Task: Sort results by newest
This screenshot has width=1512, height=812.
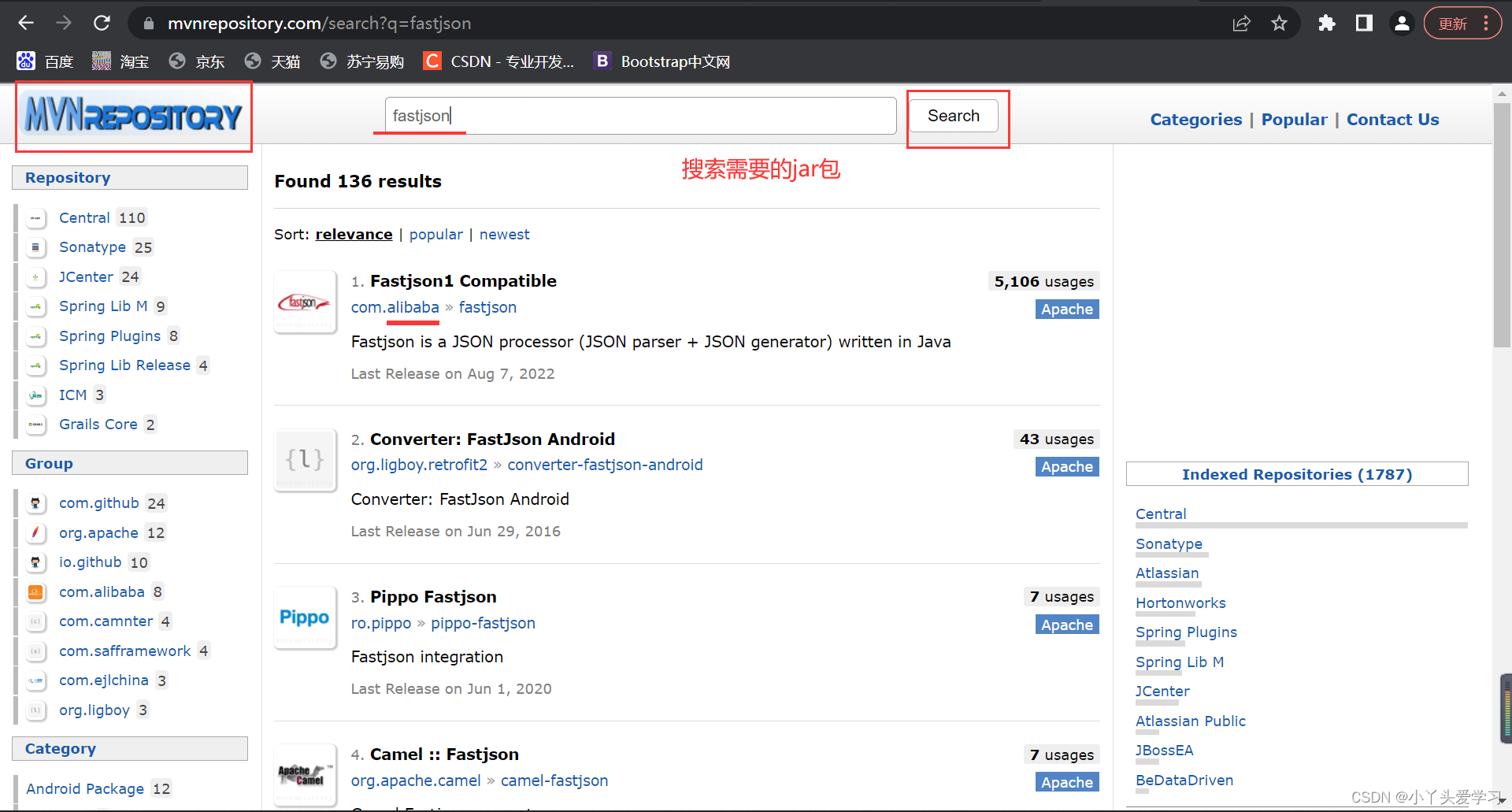Action: 504,234
